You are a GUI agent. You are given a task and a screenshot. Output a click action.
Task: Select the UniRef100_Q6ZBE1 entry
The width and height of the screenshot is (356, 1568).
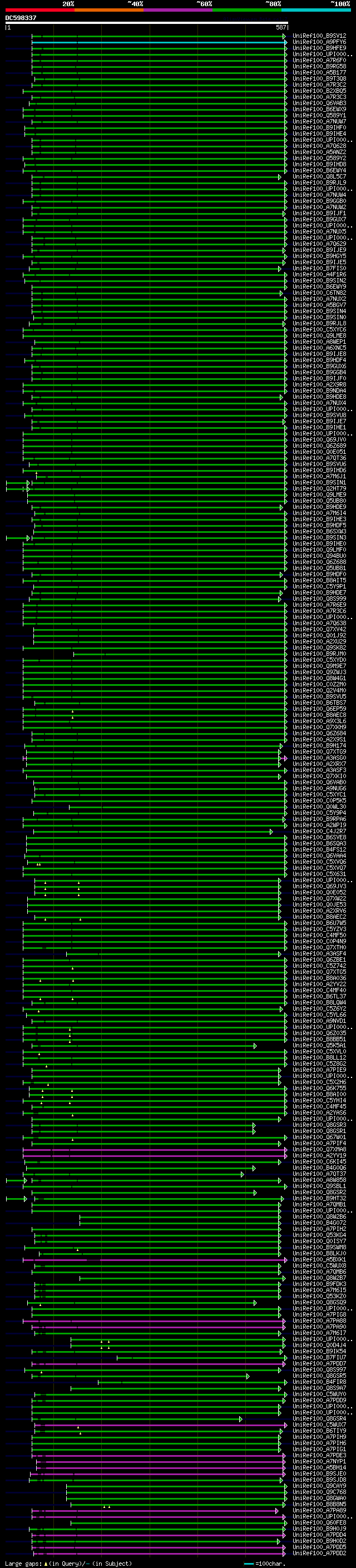319,960
